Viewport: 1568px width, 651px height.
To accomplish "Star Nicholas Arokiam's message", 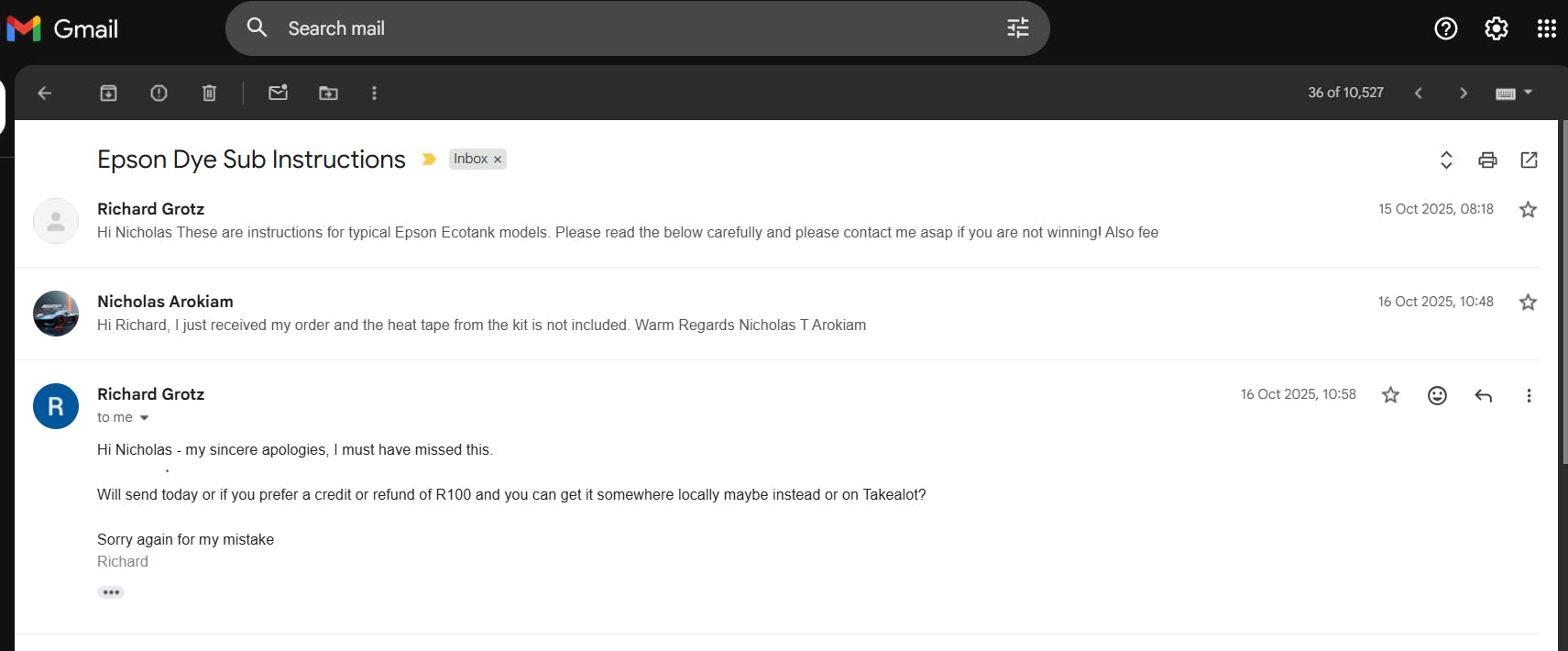I will [x=1528, y=303].
